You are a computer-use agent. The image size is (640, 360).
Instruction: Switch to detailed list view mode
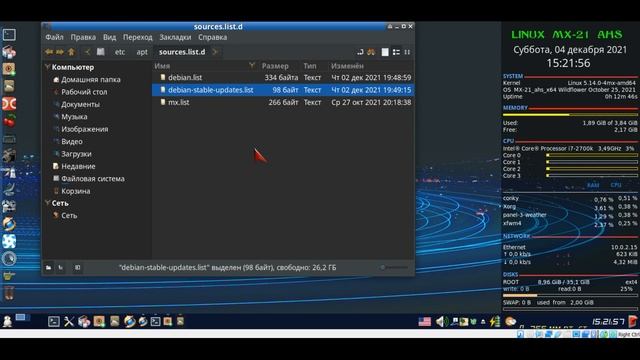(x=396, y=52)
